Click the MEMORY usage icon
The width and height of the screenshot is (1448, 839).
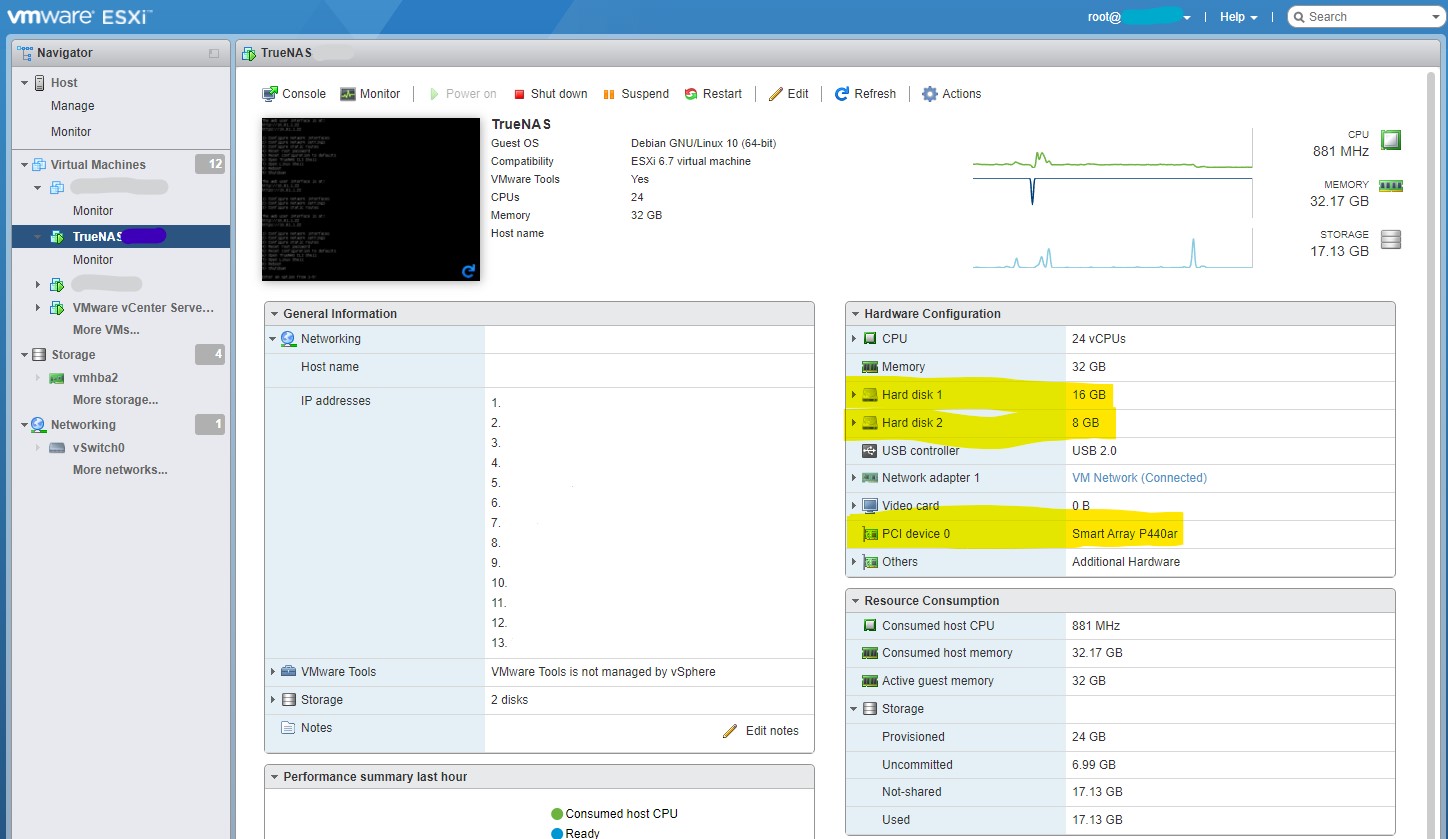click(x=1391, y=185)
